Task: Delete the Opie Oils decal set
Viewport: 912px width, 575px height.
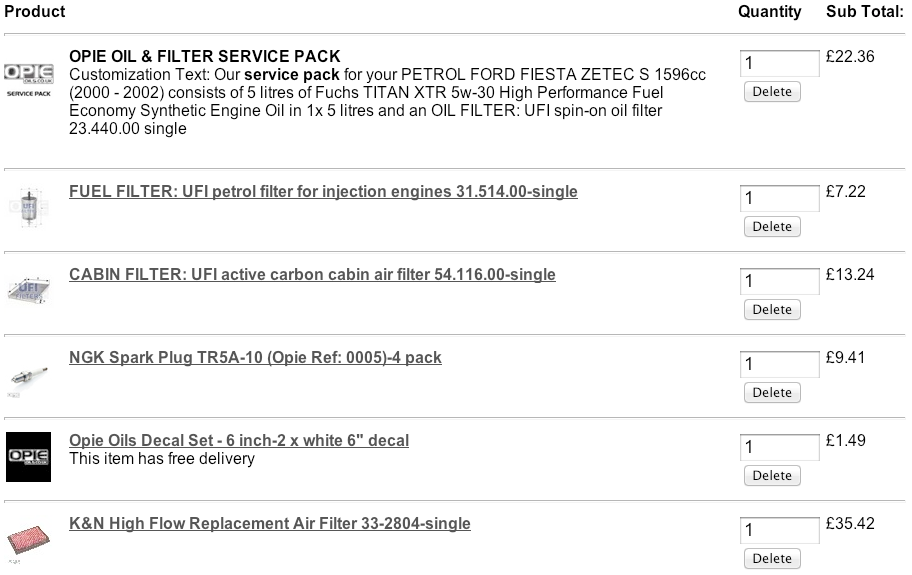Action: 771,476
